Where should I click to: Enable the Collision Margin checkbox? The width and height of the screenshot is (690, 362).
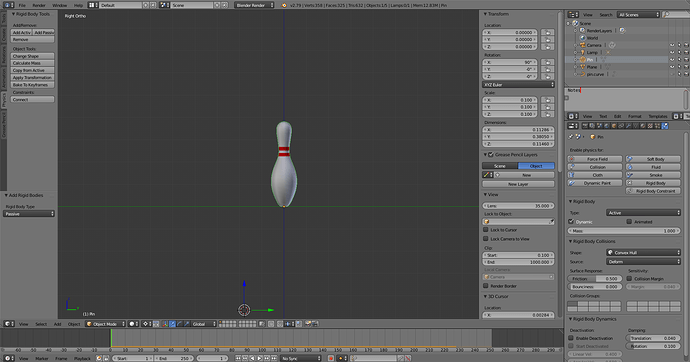[629, 278]
